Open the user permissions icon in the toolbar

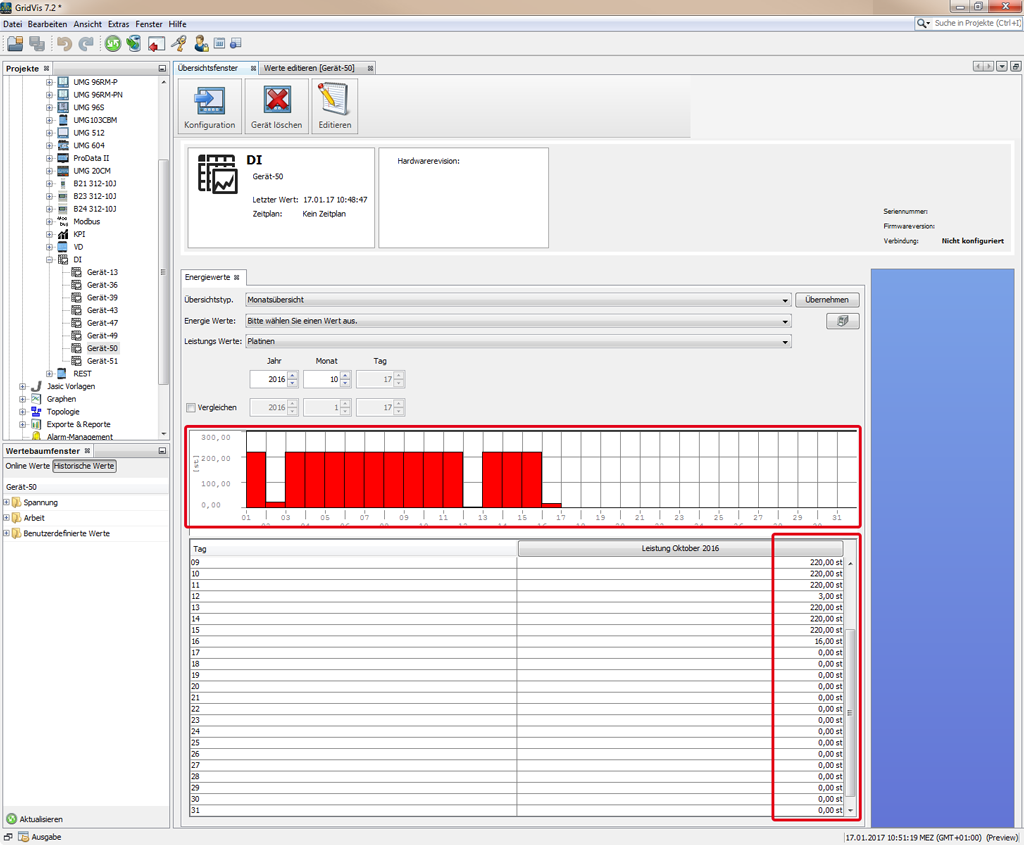click(x=200, y=43)
